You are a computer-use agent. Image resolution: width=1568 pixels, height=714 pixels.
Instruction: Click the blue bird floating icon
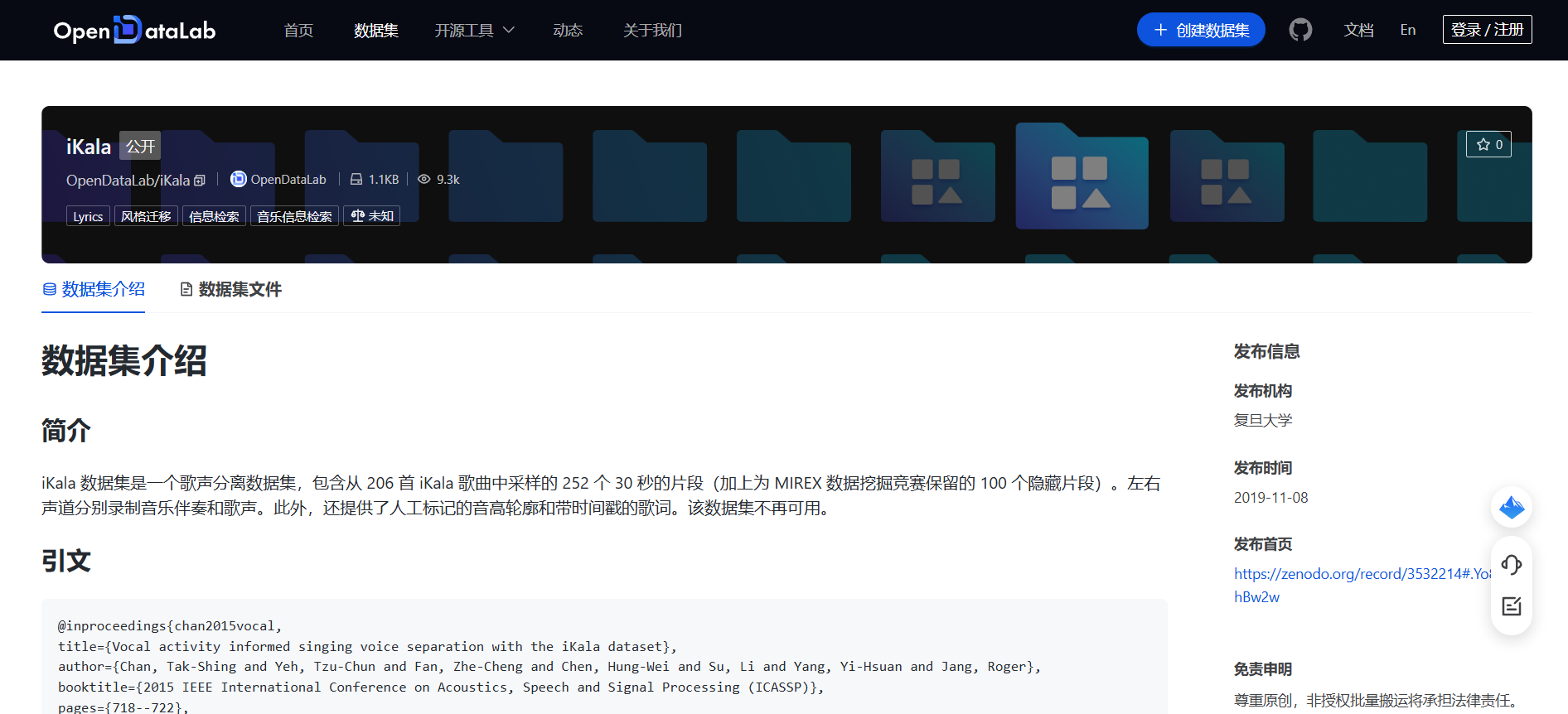pos(1512,507)
